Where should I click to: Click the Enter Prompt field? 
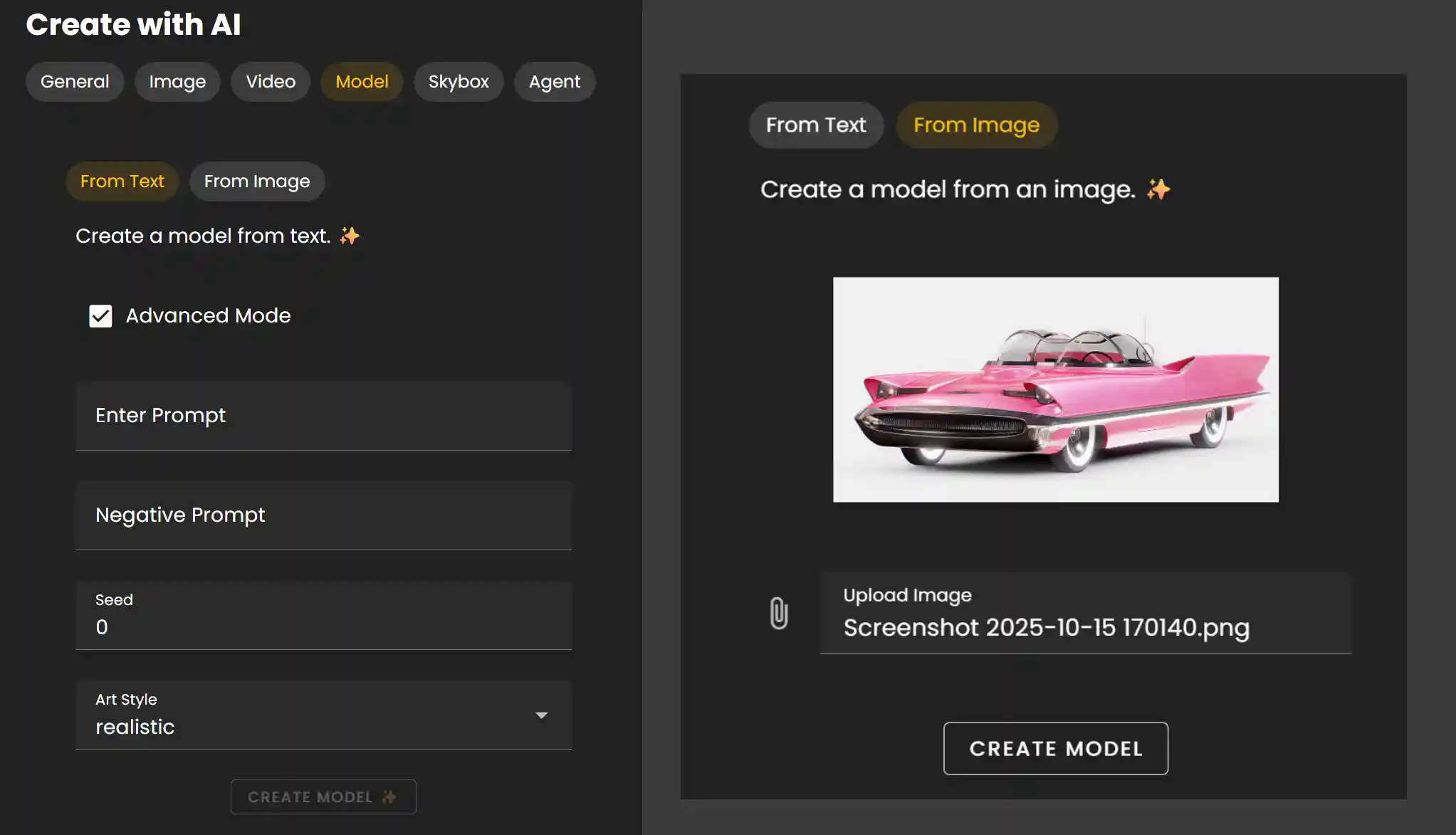click(323, 415)
